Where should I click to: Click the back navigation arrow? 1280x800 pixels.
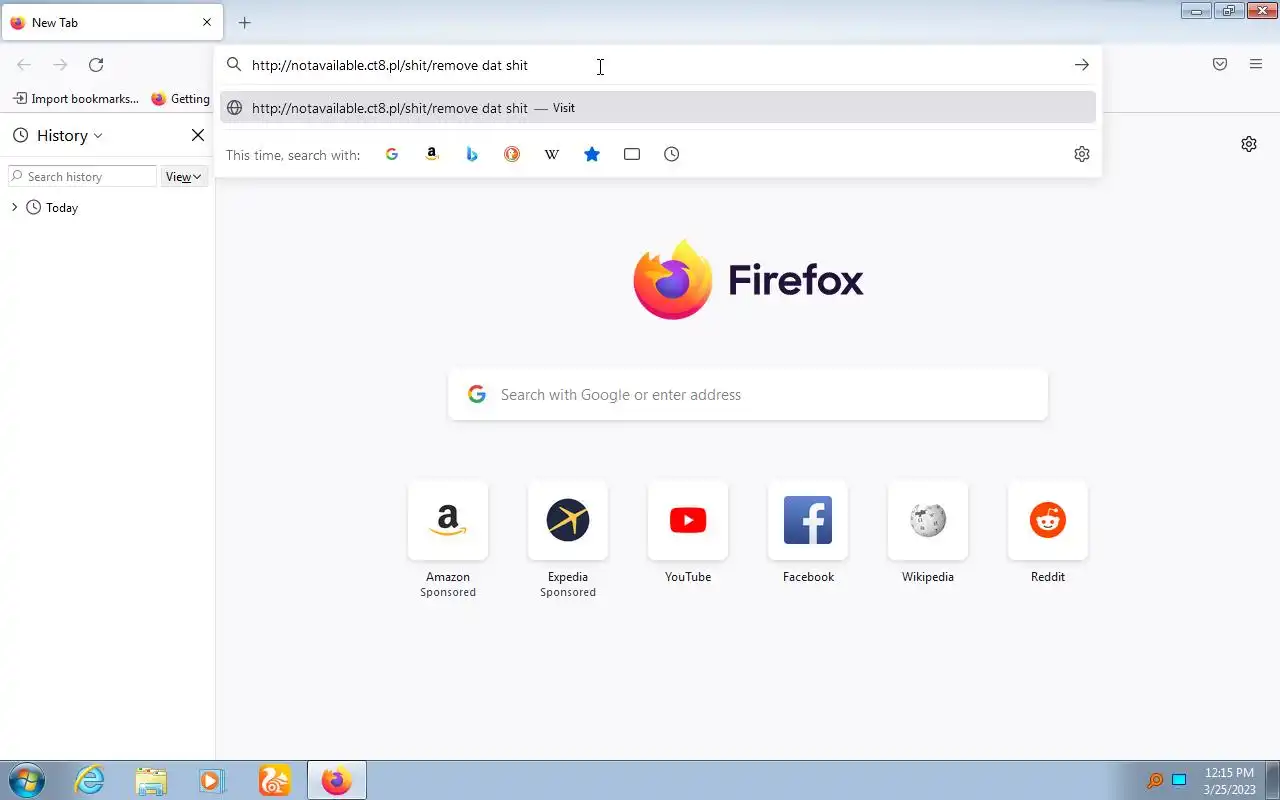point(24,65)
